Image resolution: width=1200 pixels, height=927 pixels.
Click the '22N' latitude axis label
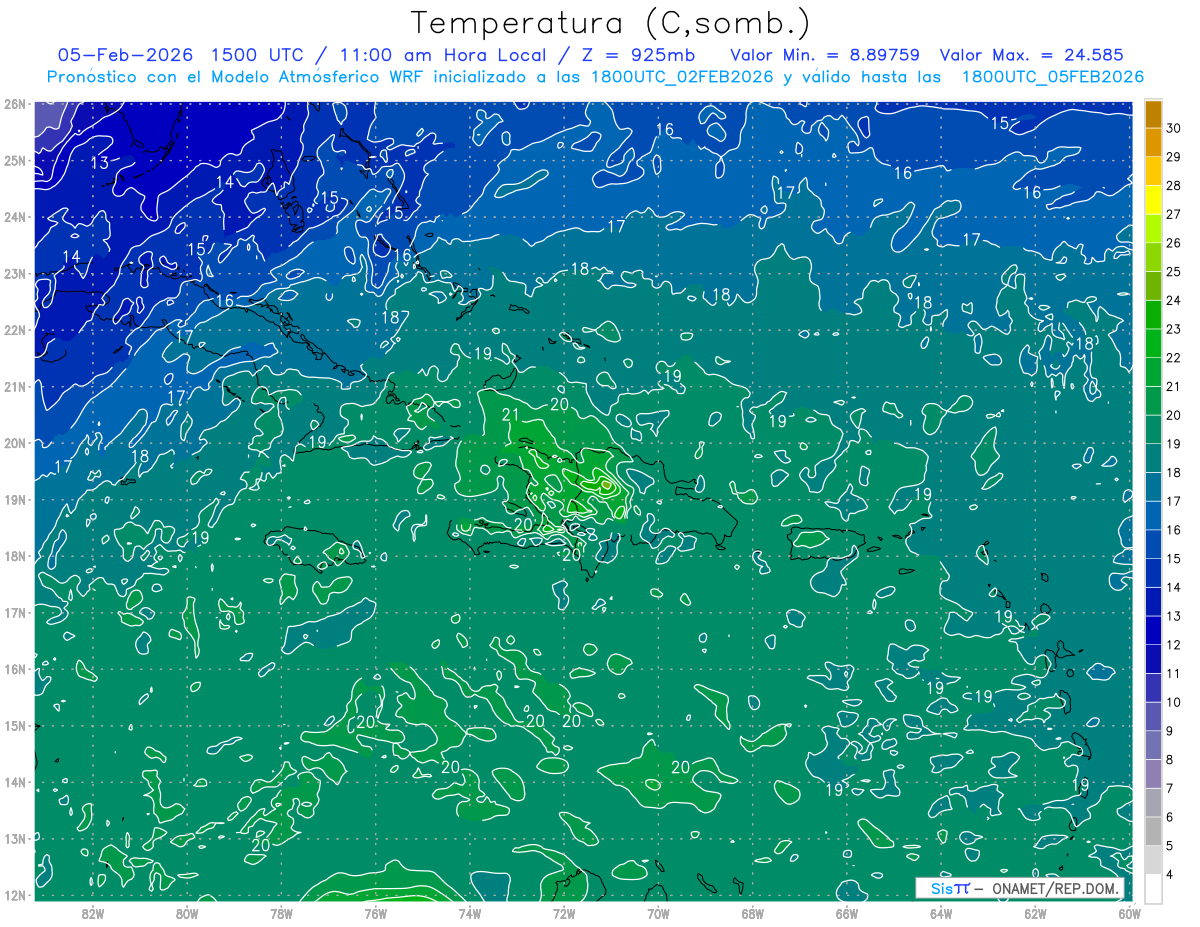(15, 330)
